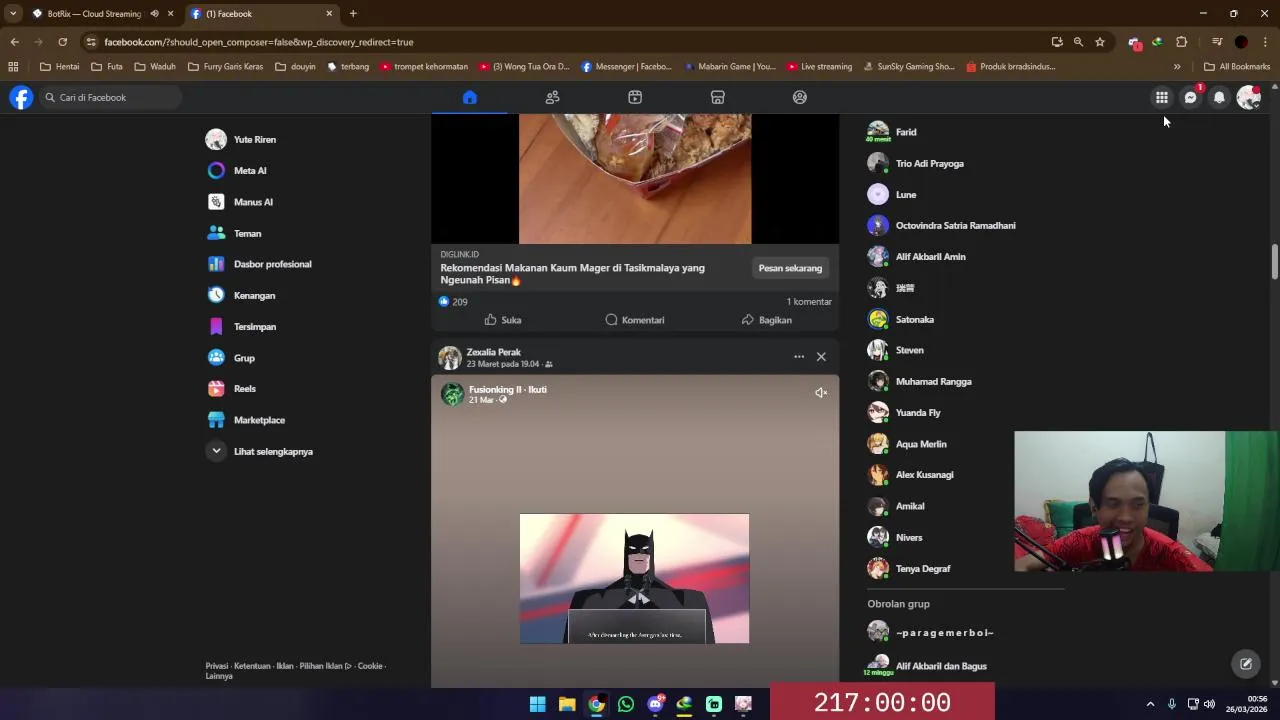Open WhatsApp from the taskbar
Screen dimensions: 1280x720
626,704
